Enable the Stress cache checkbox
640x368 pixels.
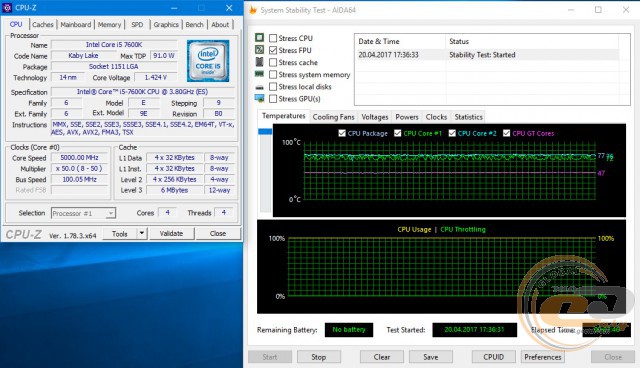[x=273, y=62]
